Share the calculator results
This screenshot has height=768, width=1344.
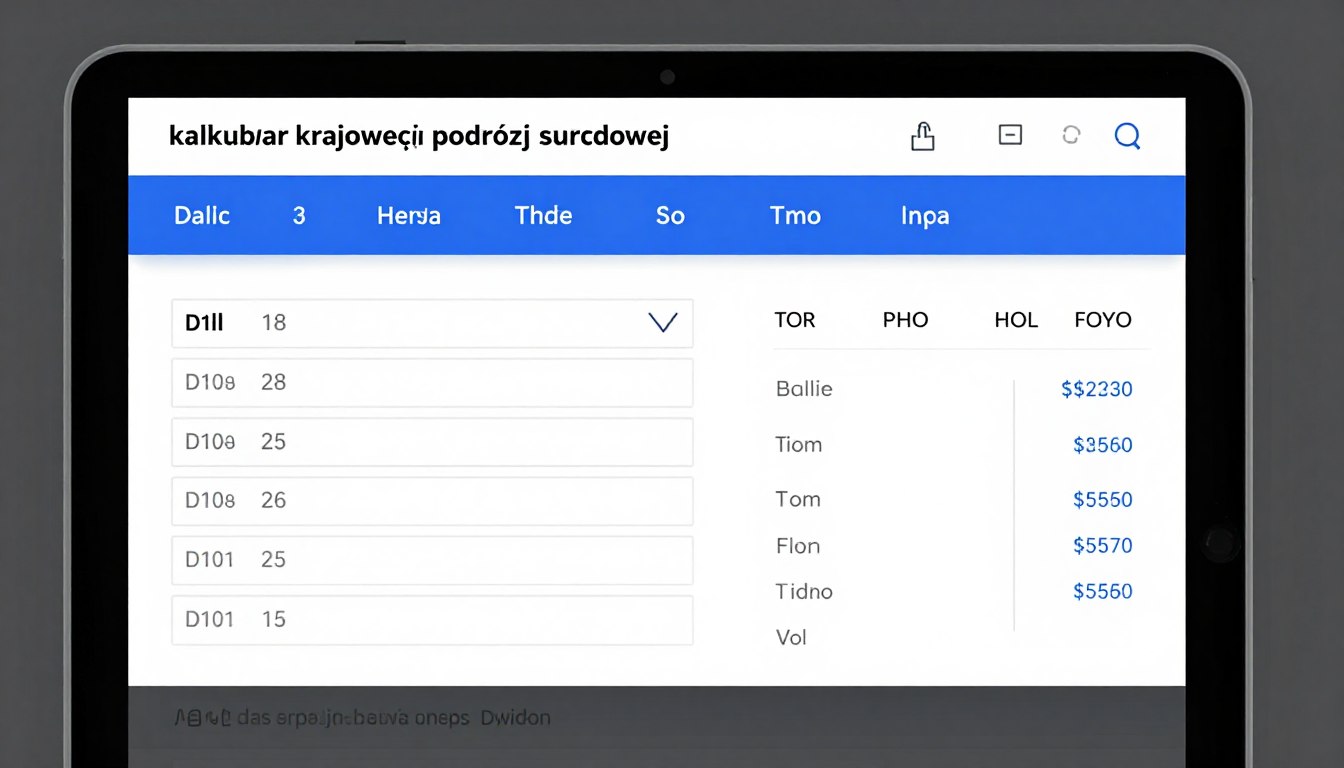(923, 135)
